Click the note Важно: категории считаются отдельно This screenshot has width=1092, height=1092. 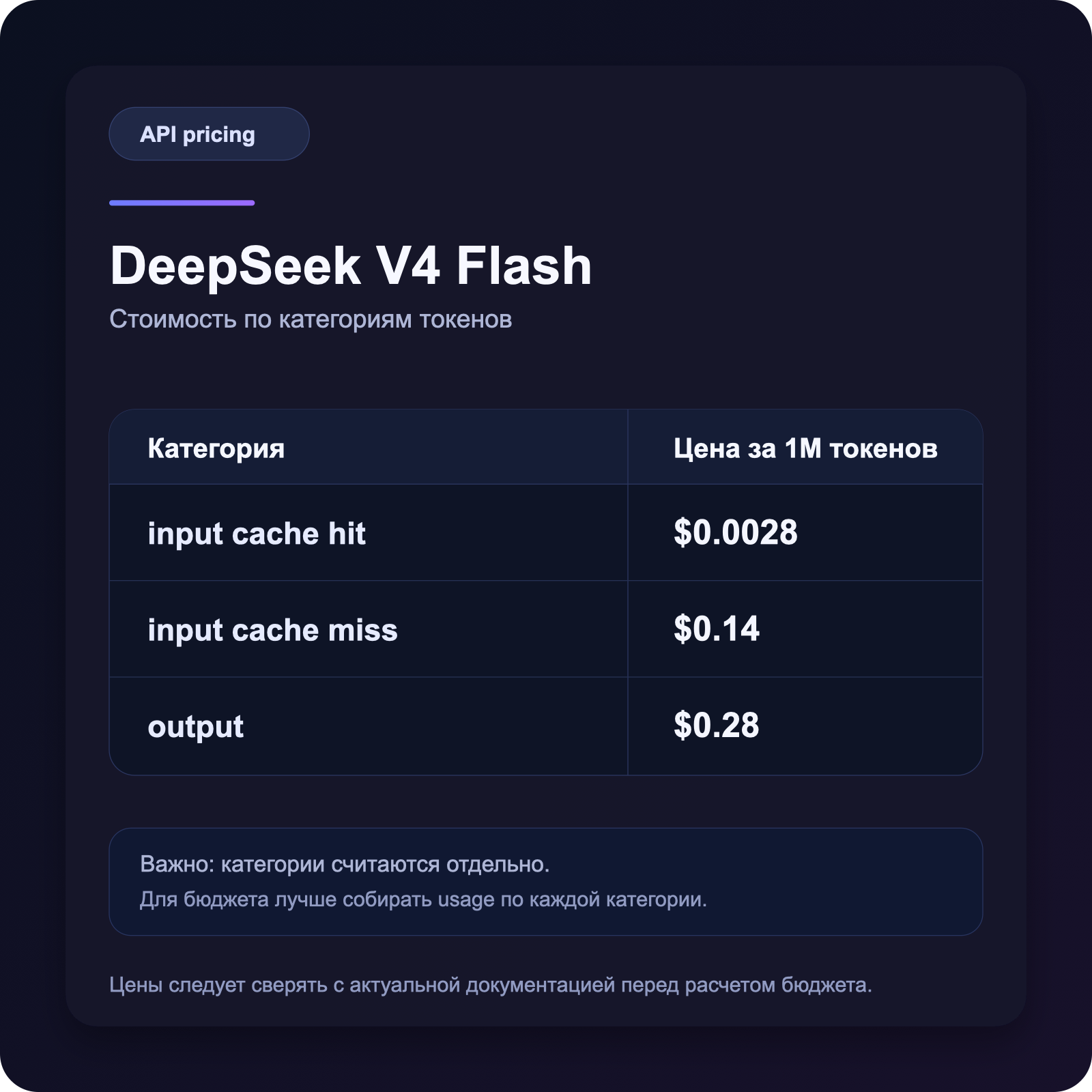tap(345, 864)
